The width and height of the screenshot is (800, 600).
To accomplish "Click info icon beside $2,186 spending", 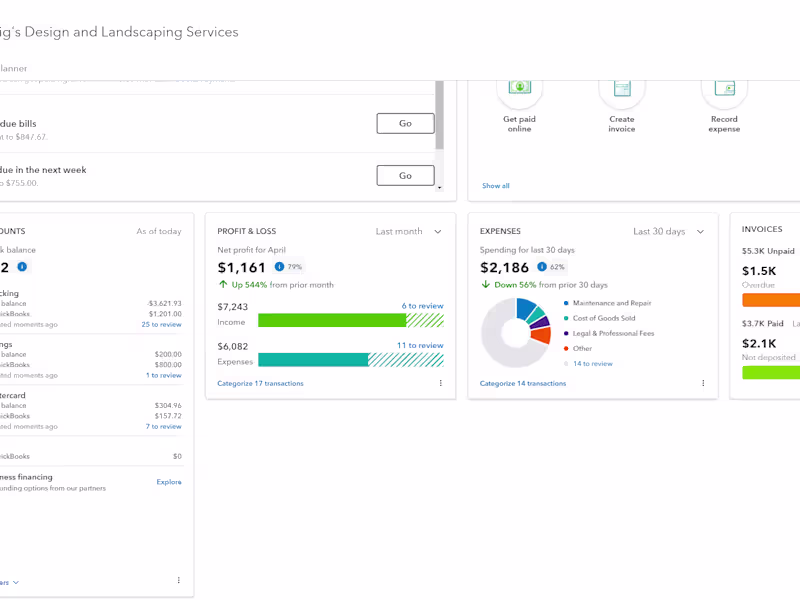I will click(542, 267).
